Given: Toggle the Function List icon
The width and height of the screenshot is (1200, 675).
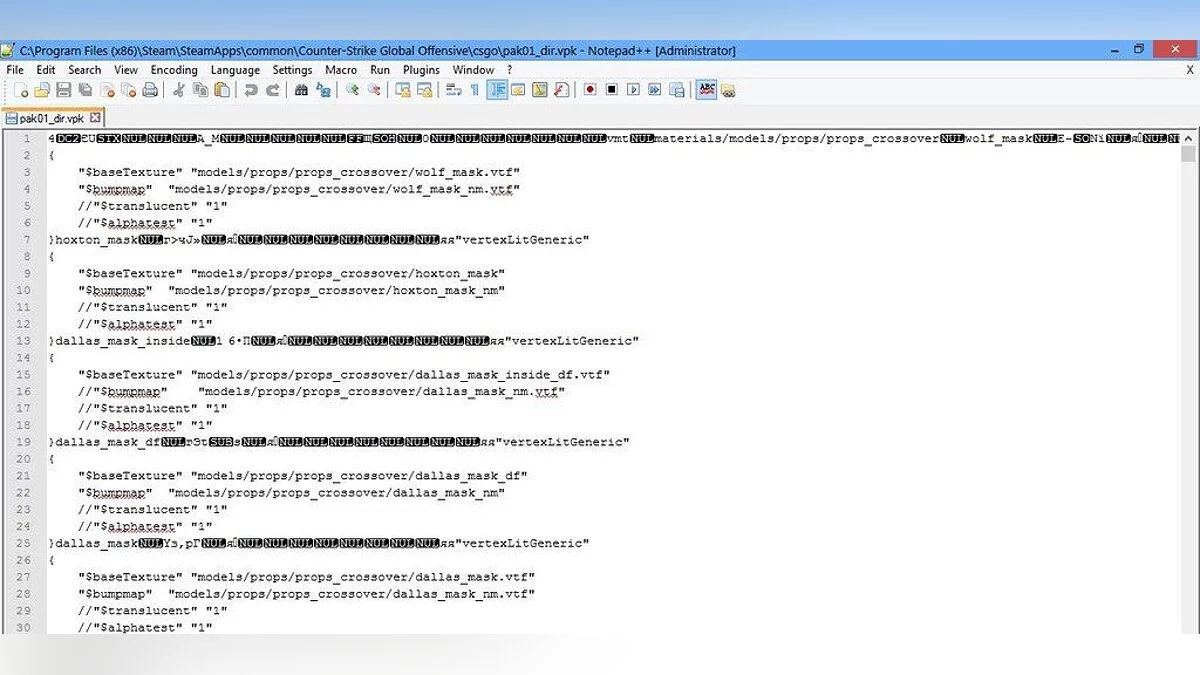Looking at the screenshot, I should point(562,90).
